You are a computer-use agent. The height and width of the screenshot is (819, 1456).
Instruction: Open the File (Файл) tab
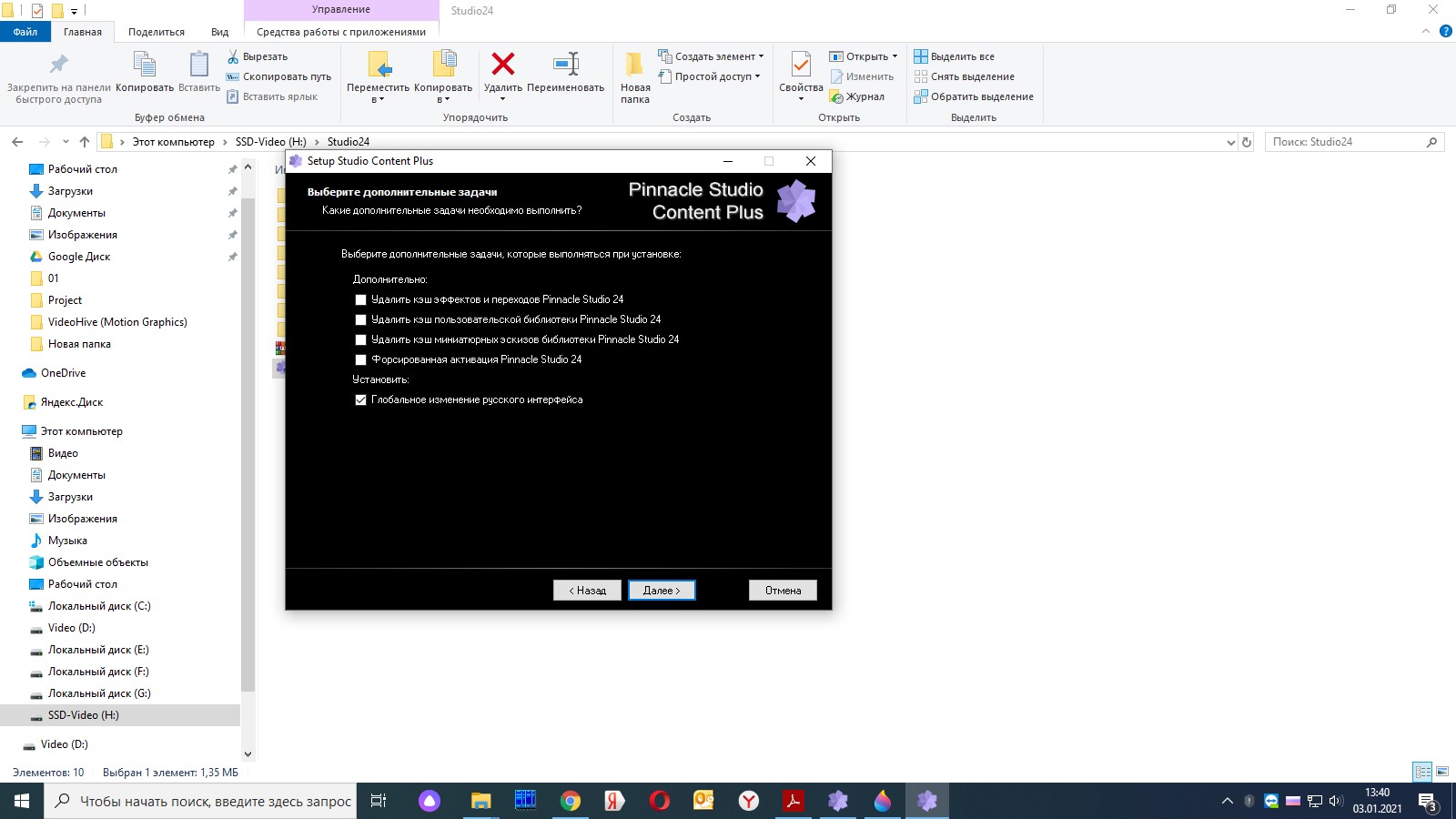coord(25,32)
